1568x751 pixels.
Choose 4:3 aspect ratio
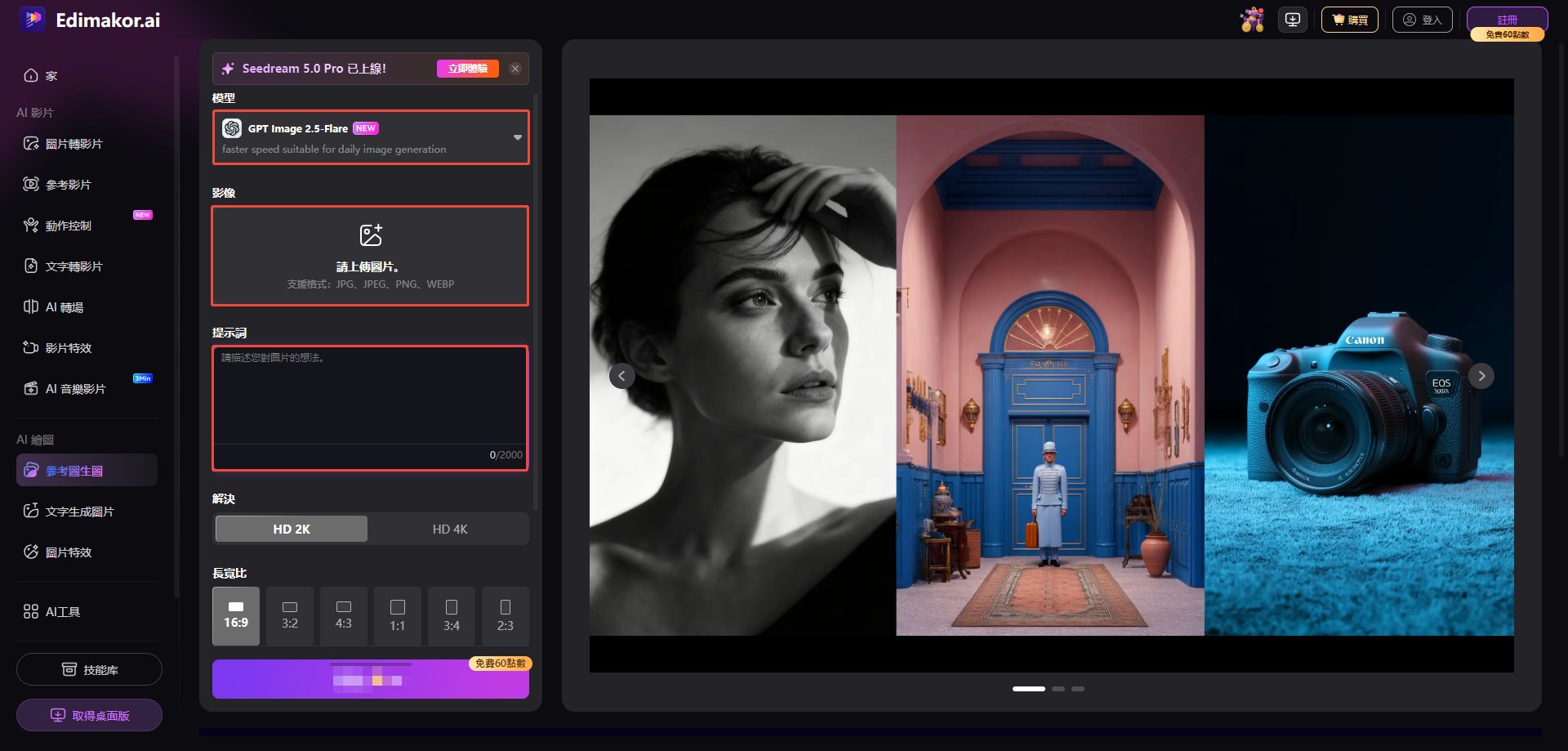[x=344, y=616]
